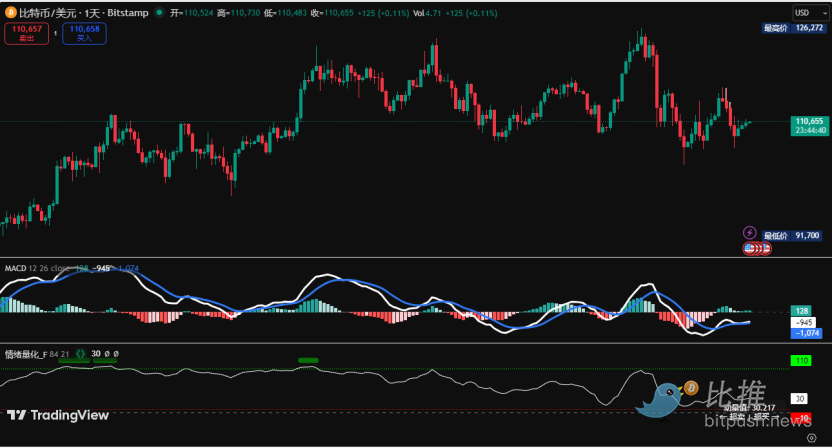
Task: Click the blue -1,074 MACD signal value tag
Action: (805, 333)
